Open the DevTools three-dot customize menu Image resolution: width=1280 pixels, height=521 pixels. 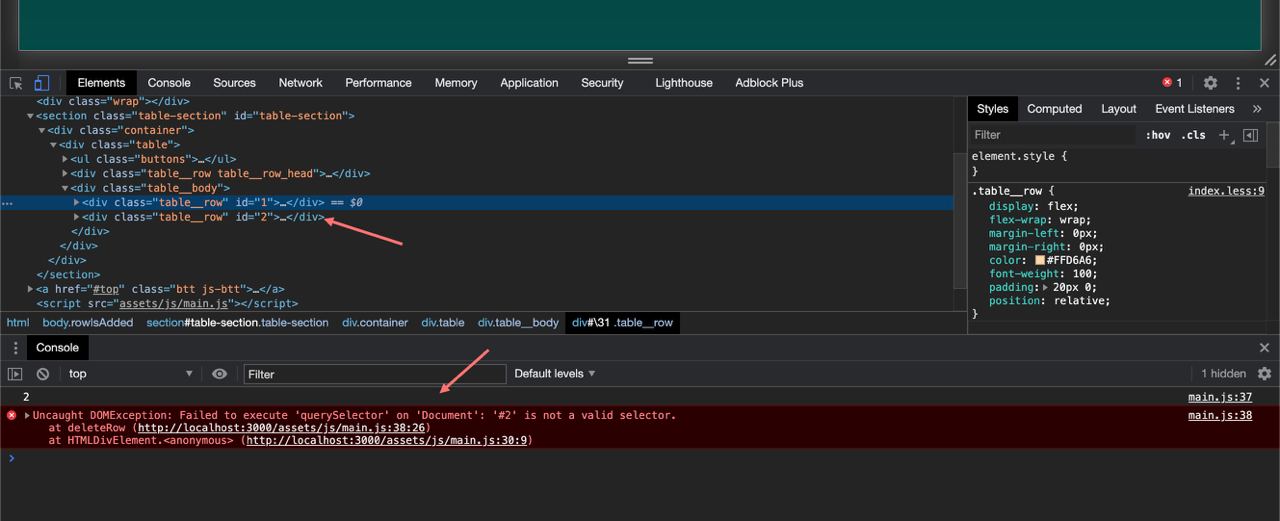[x=1238, y=83]
